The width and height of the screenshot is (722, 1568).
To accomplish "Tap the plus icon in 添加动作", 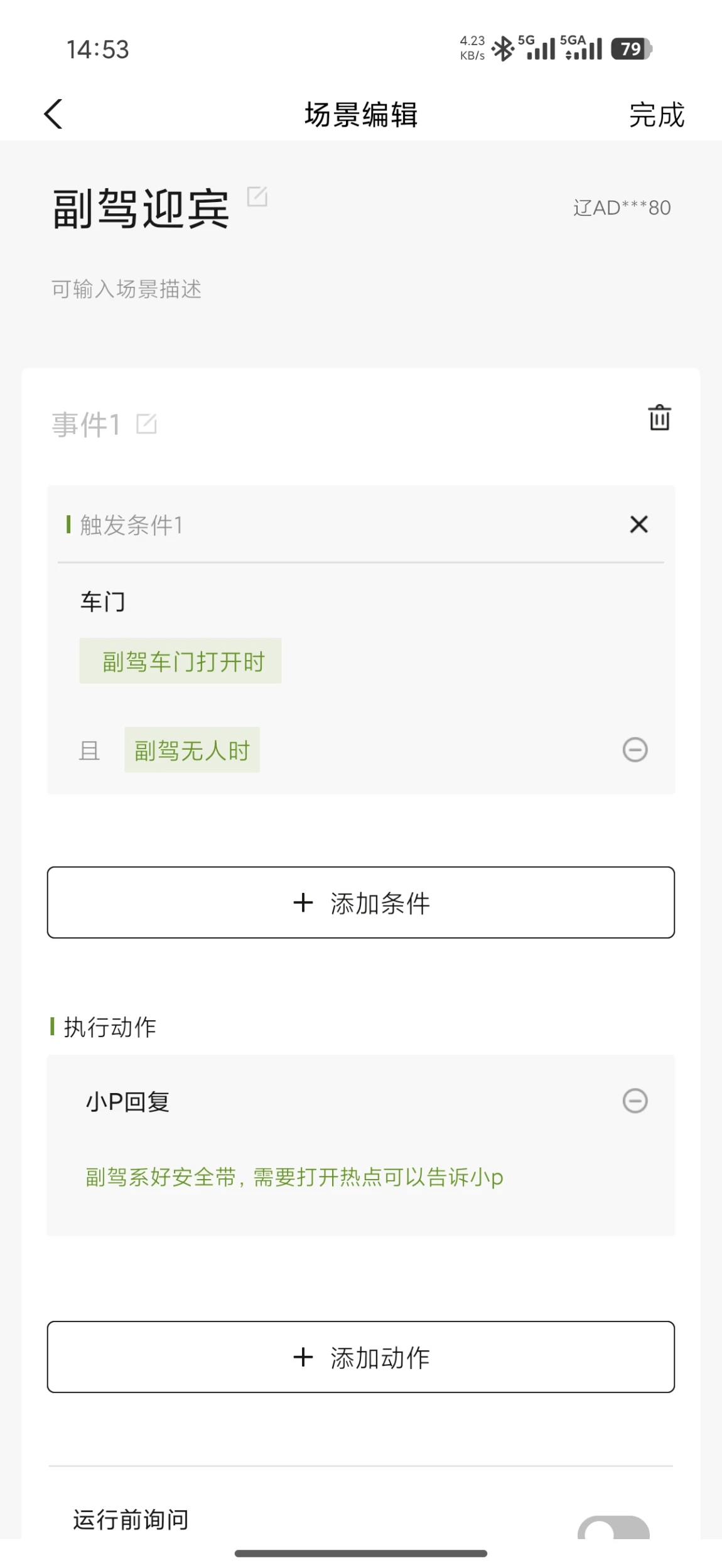I will [303, 1357].
